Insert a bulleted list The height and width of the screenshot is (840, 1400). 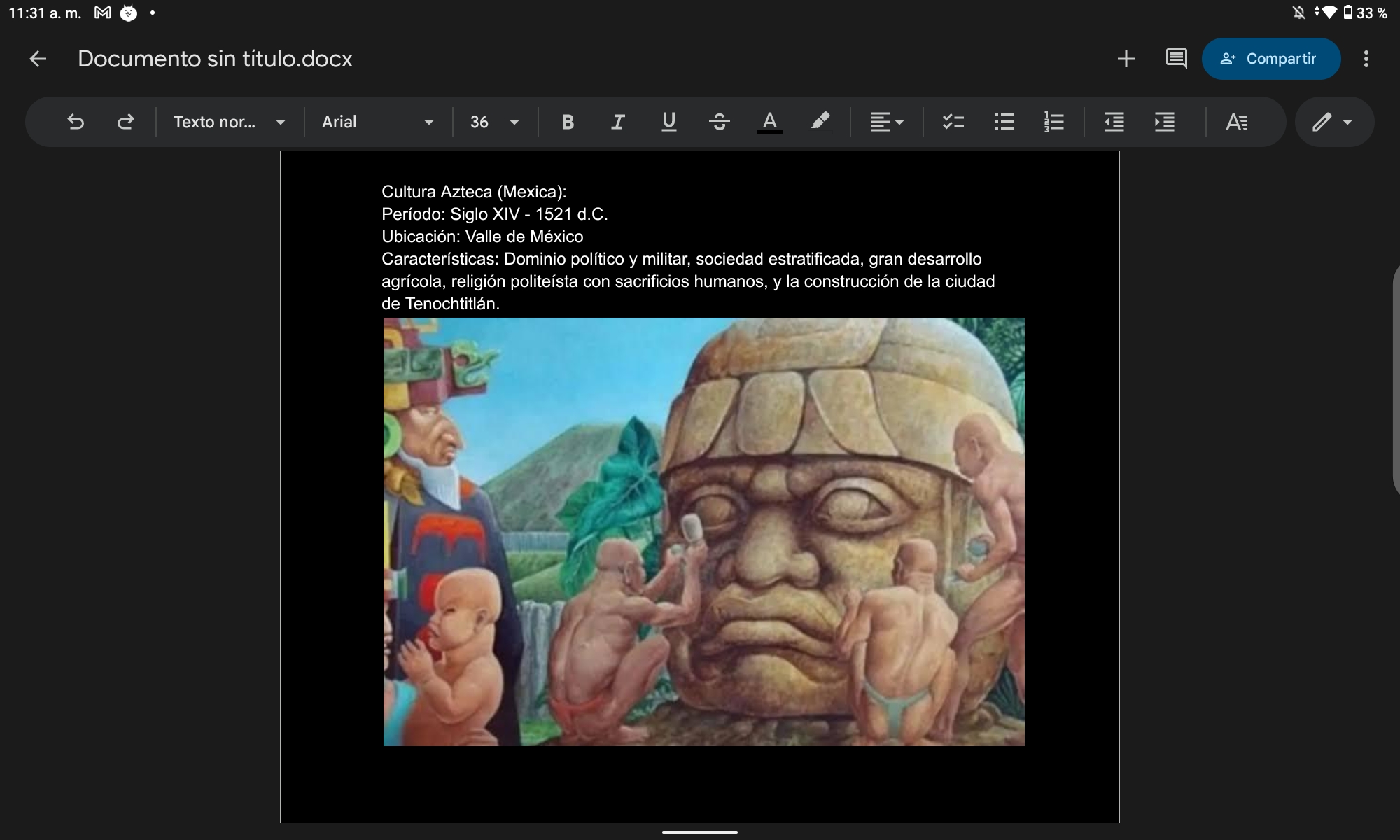[x=1004, y=122]
